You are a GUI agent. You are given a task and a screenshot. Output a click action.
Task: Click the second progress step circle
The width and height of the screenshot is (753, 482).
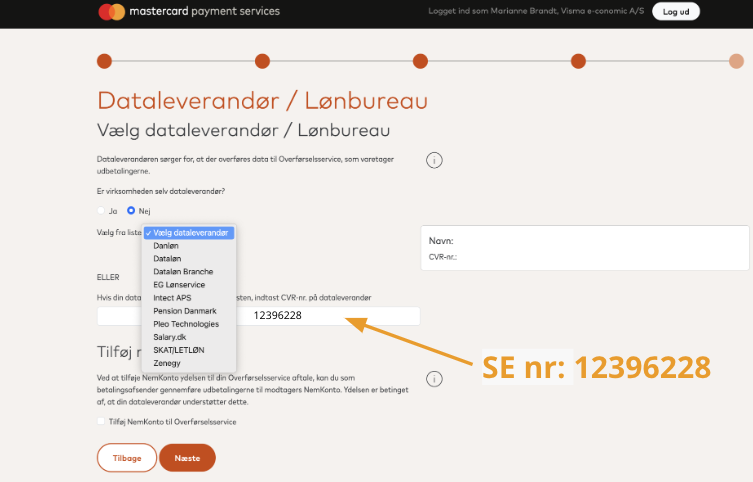[262, 61]
